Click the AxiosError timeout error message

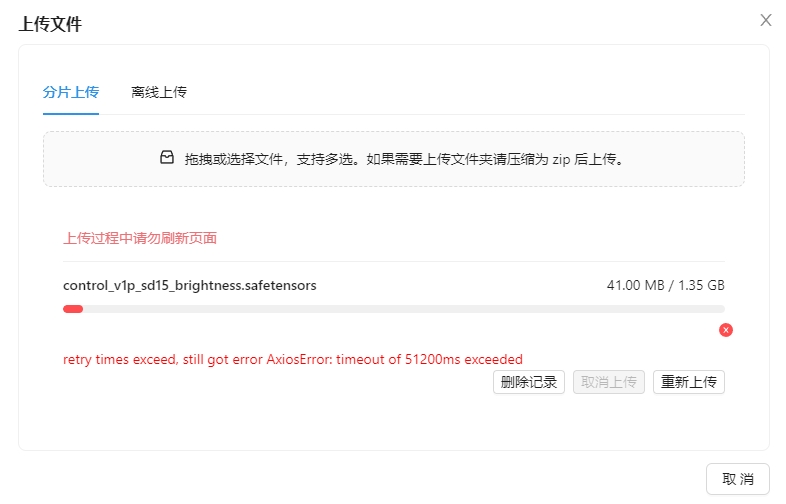[x=293, y=360]
